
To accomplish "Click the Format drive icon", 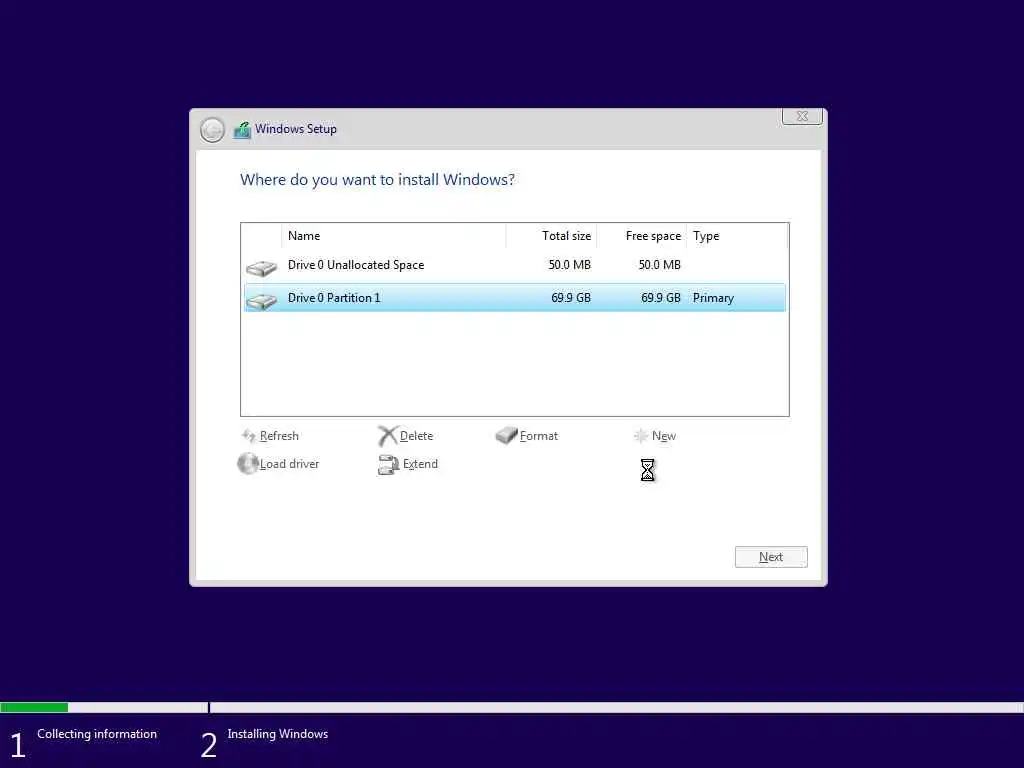I will click(x=506, y=436).
